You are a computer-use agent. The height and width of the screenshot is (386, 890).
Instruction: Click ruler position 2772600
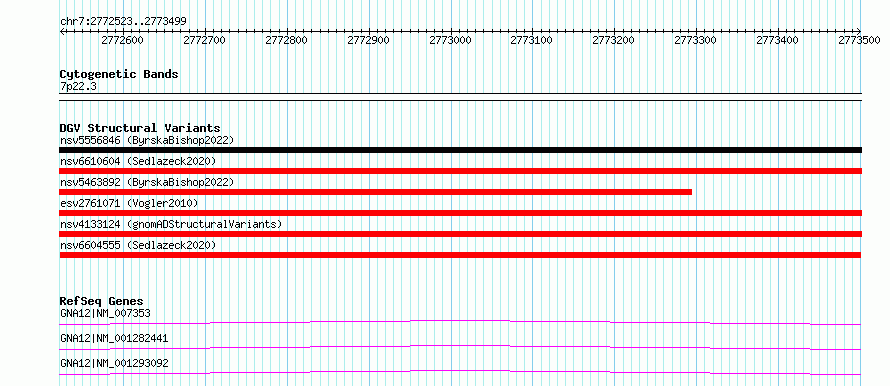pos(122,40)
